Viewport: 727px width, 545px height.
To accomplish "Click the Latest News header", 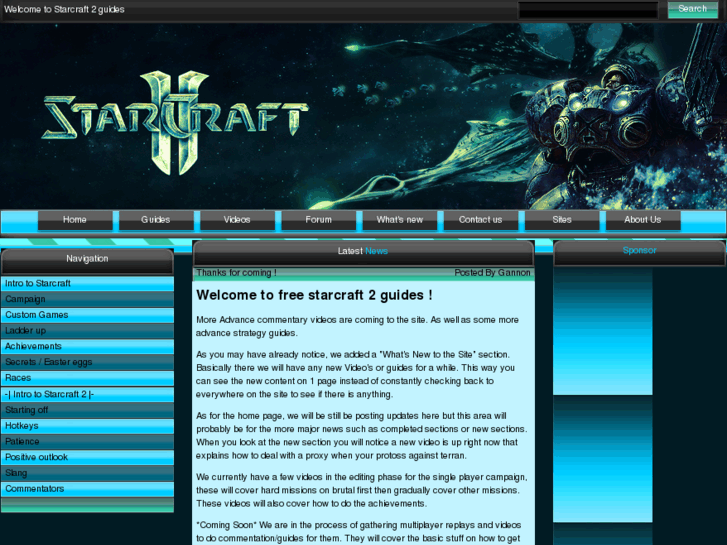I will [x=364, y=253].
